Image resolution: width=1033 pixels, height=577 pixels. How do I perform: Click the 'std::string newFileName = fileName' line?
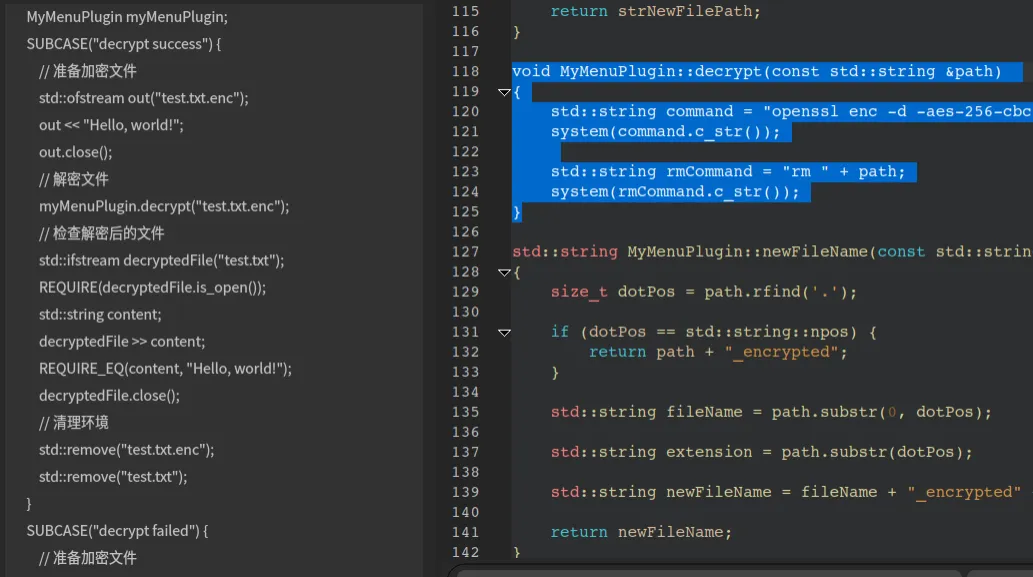[787, 492]
